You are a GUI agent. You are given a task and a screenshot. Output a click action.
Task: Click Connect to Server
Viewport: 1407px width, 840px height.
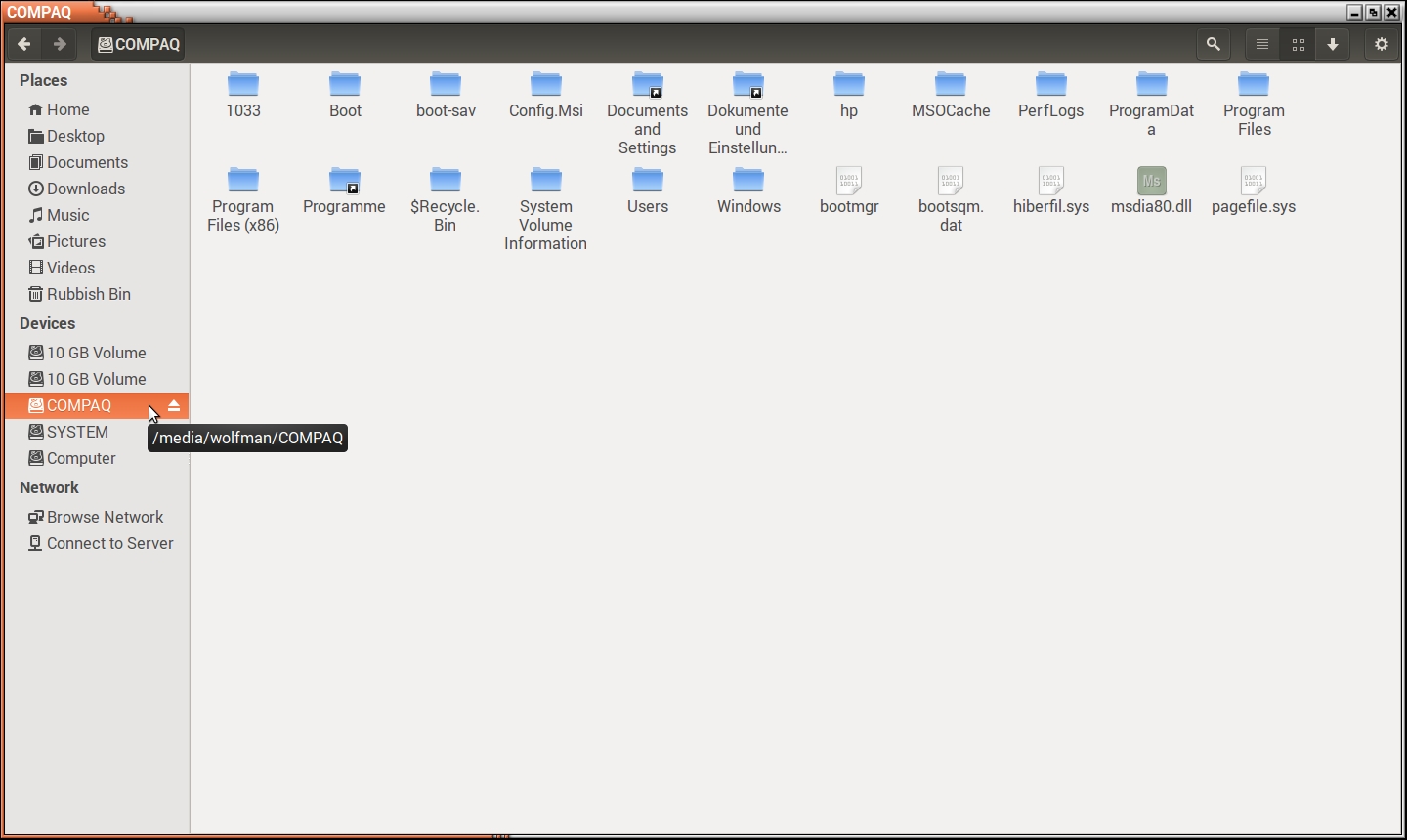point(109,543)
